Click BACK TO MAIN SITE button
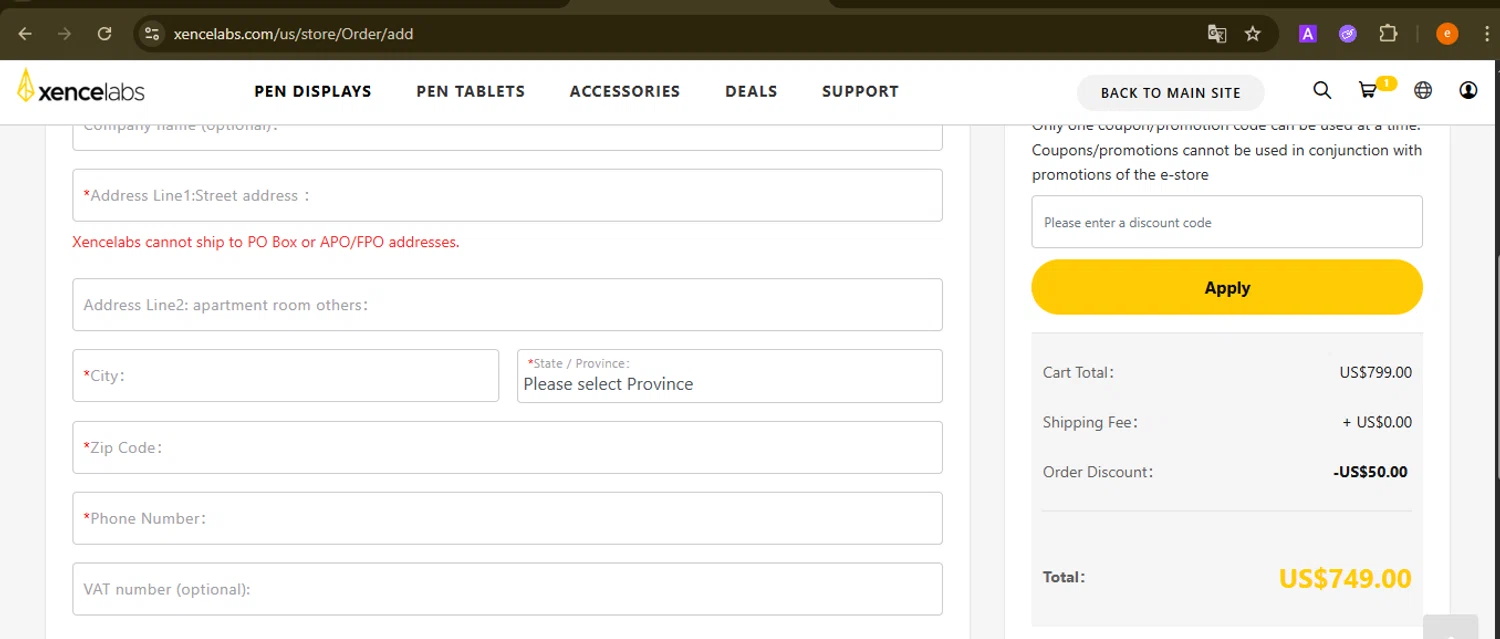 1170,93
